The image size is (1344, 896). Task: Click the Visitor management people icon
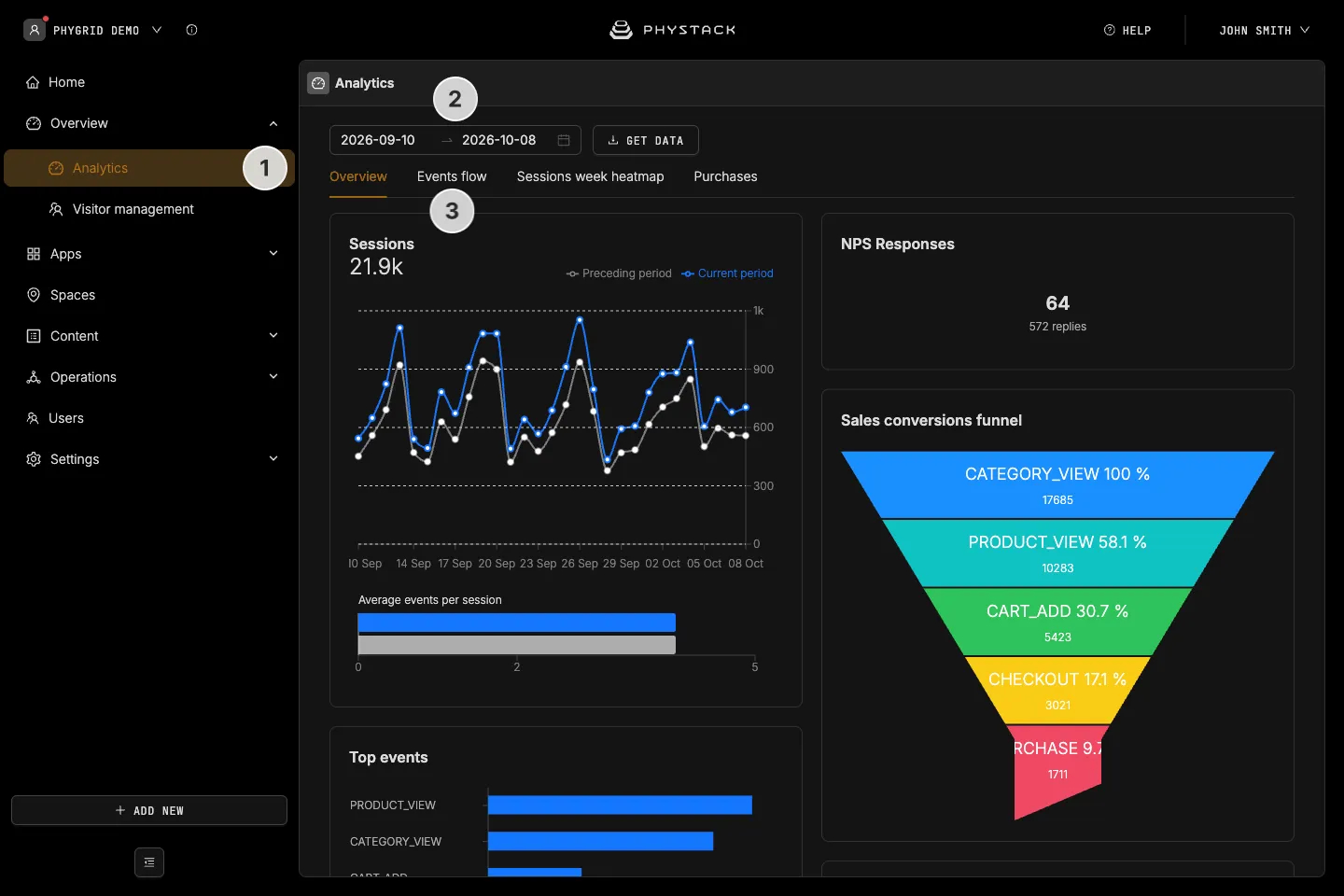pos(56,209)
